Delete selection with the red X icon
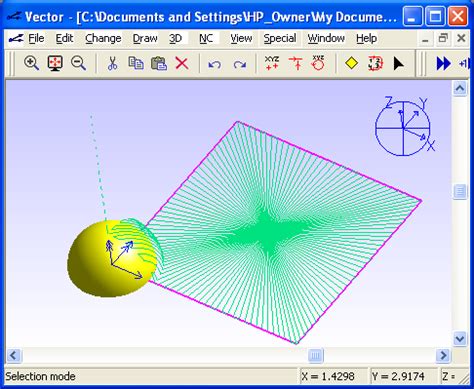Viewport: 474px width, 389px height. coord(182,63)
